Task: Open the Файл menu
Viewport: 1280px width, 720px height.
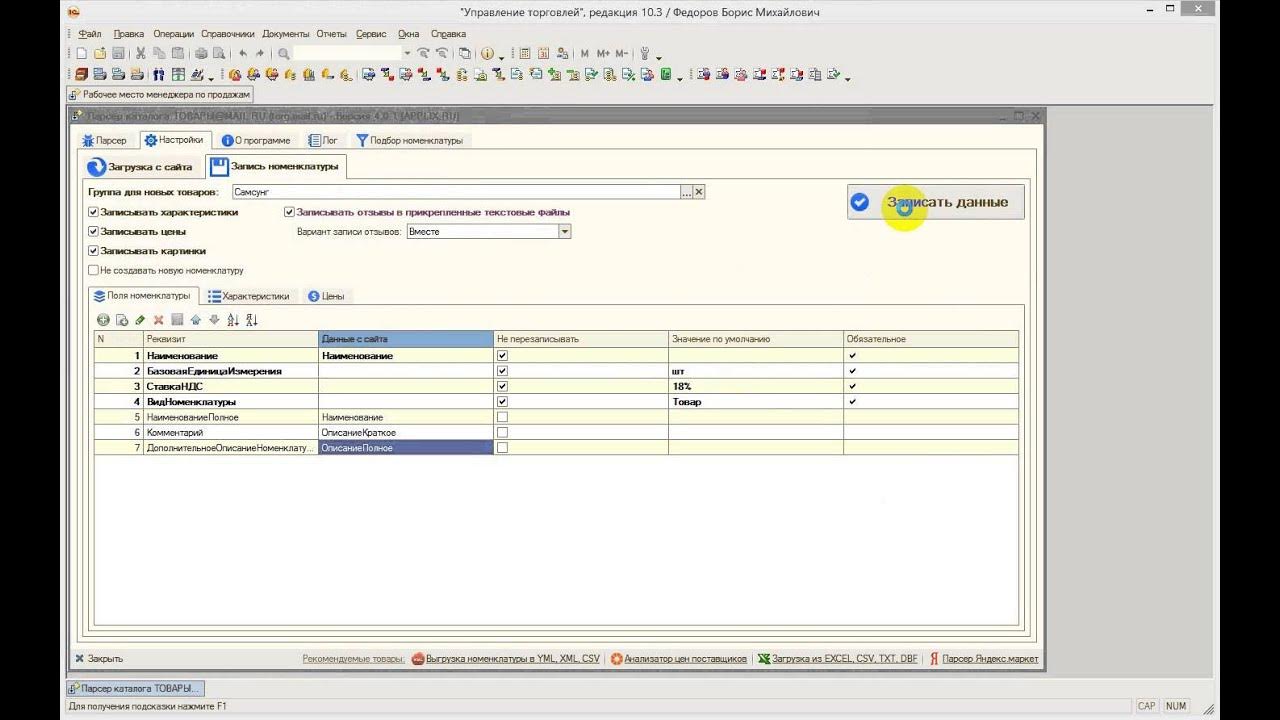Action: point(90,33)
